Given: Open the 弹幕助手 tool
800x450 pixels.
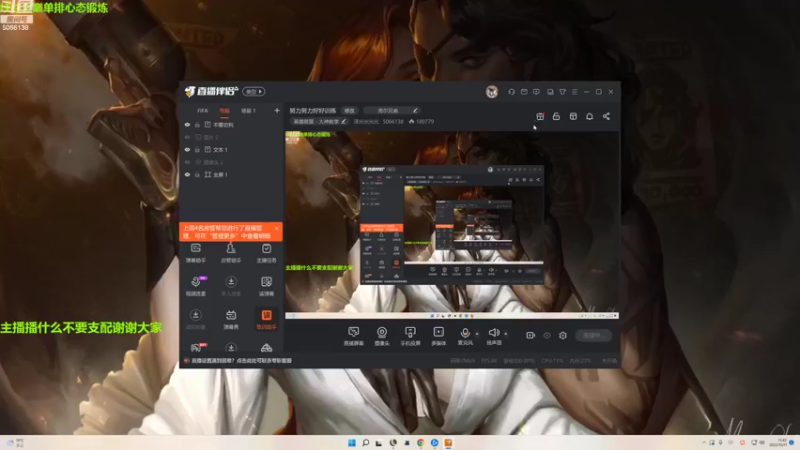Looking at the screenshot, I should [195, 253].
